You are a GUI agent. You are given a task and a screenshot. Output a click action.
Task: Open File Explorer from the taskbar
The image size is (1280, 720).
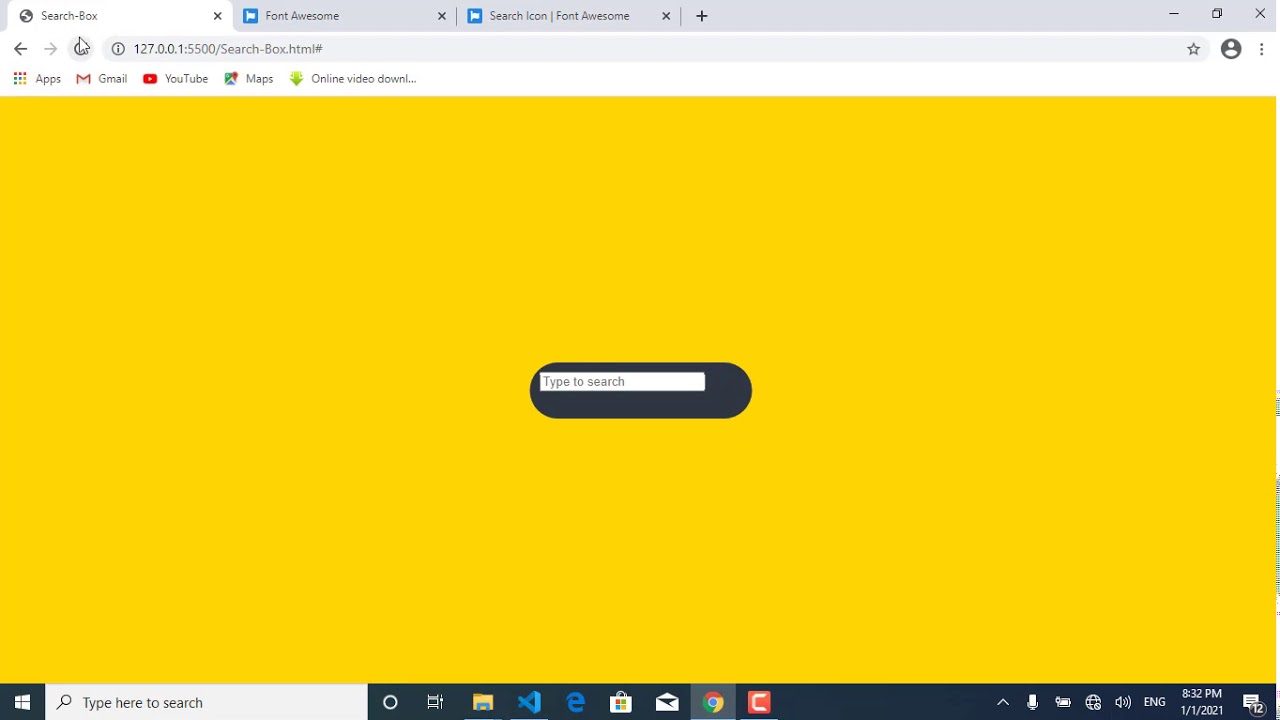[483, 702]
